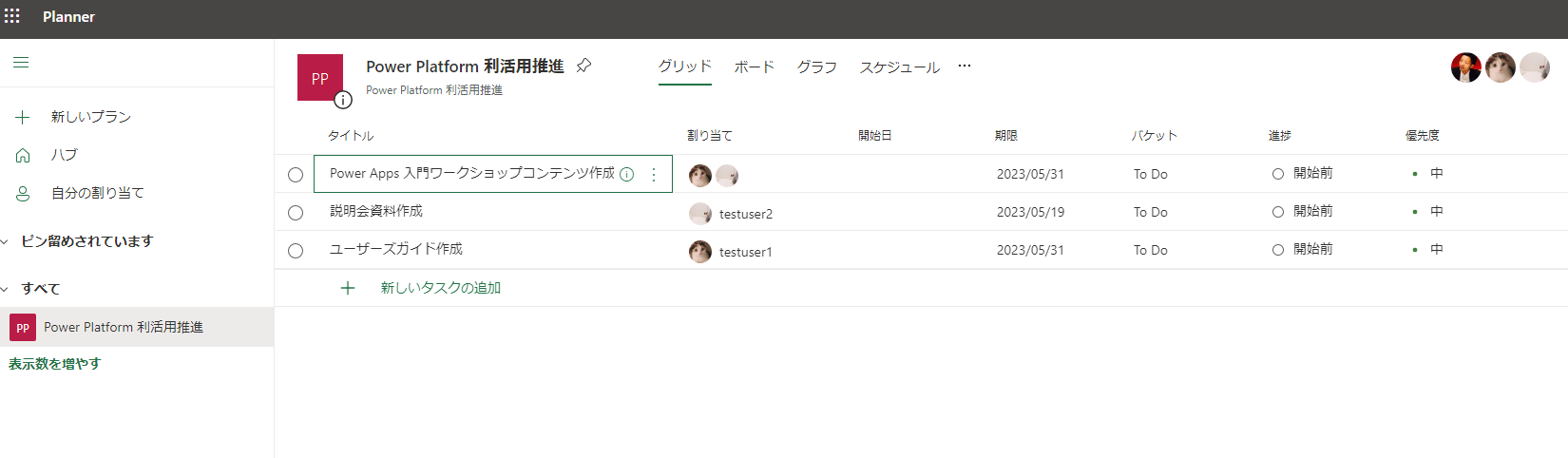
Task: Switch to the ボード tab
Action: pos(755,67)
